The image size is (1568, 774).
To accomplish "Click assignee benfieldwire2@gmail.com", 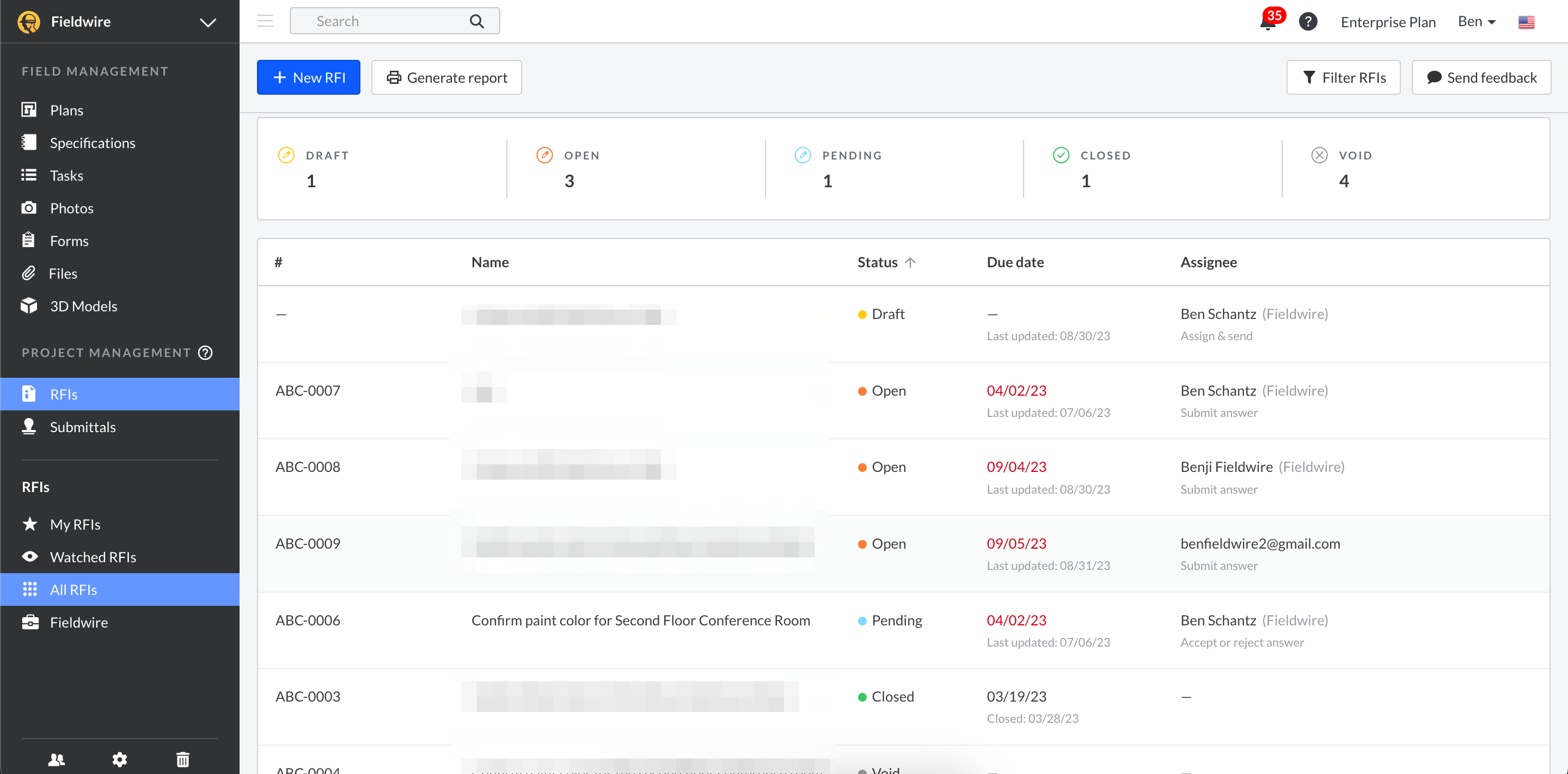I will [x=1260, y=543].
